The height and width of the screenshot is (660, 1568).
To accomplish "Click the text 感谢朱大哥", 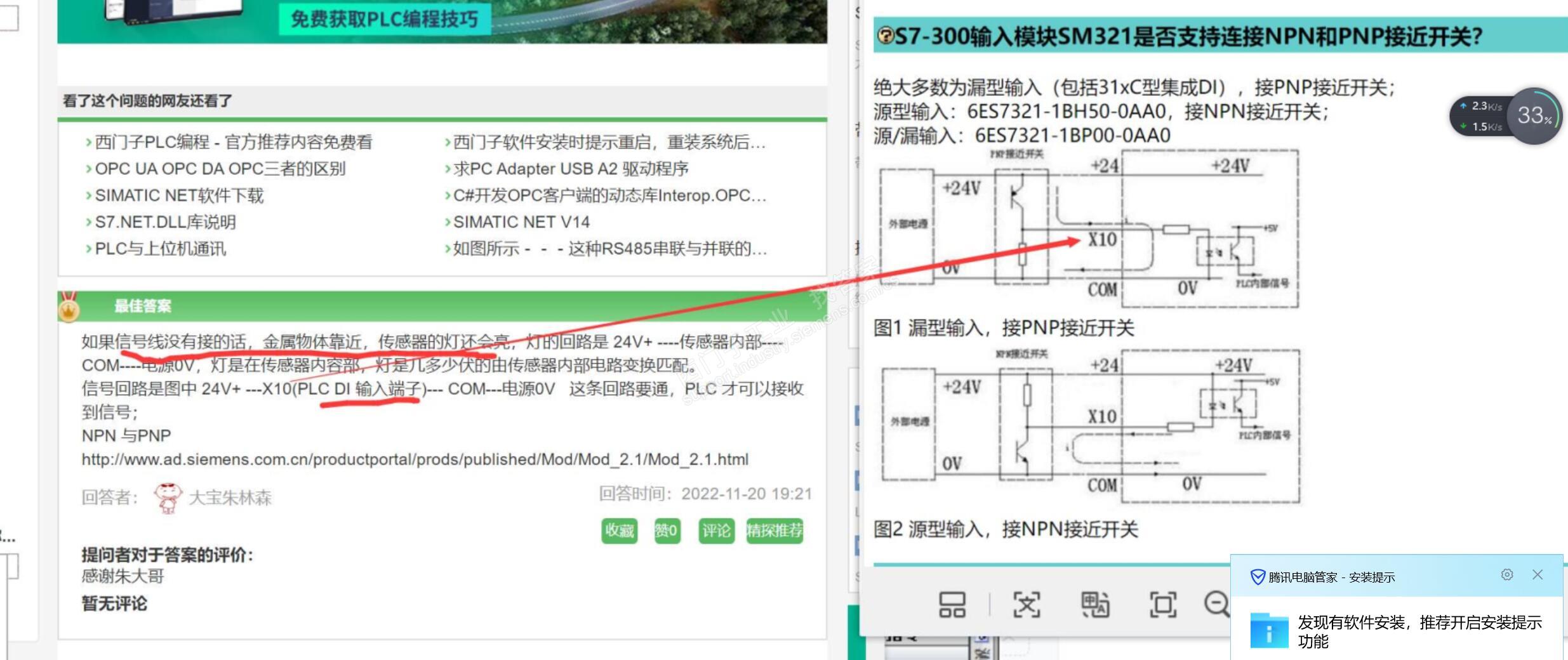I will 123,576.
